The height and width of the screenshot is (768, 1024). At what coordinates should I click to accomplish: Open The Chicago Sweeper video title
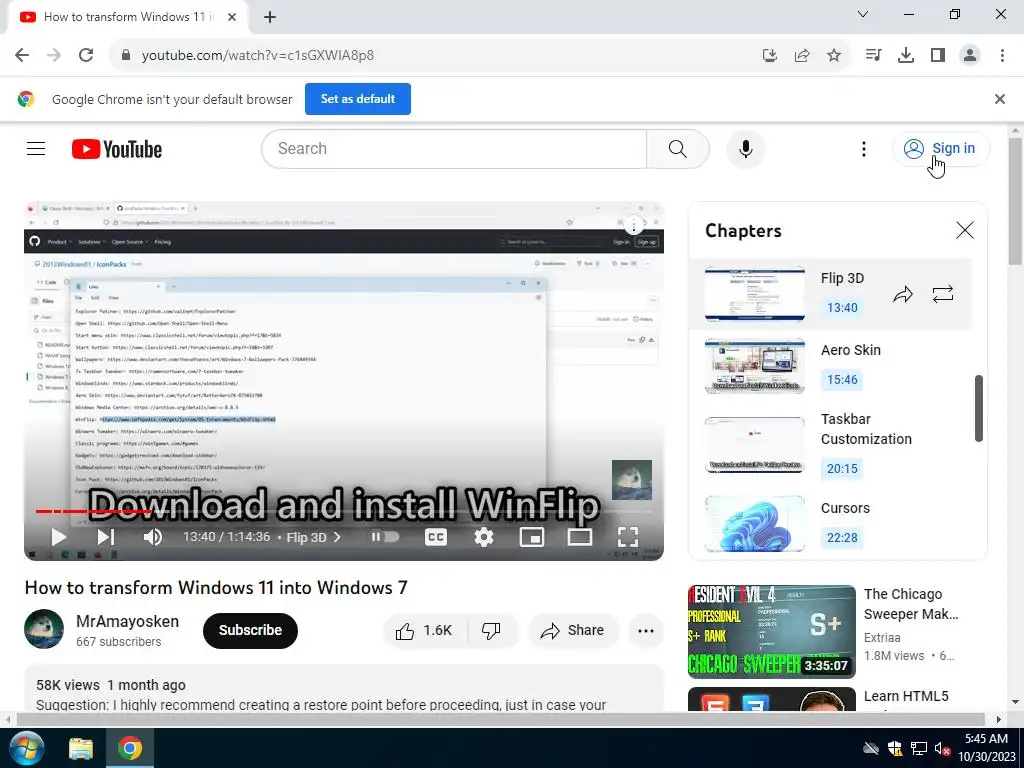coord(911,604)
